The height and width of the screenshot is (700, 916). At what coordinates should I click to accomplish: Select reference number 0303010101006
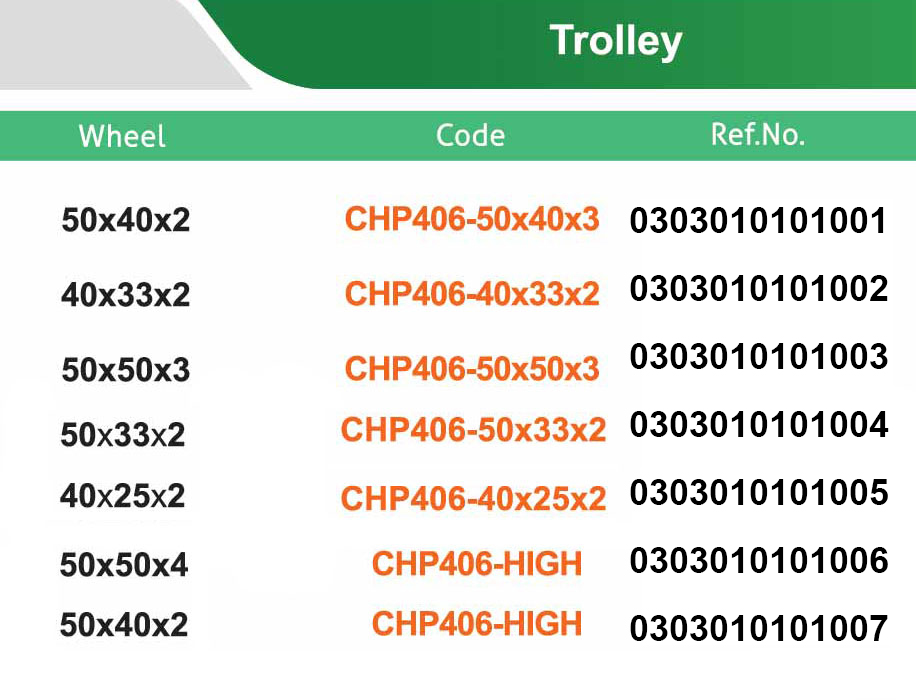coord(758,561)
